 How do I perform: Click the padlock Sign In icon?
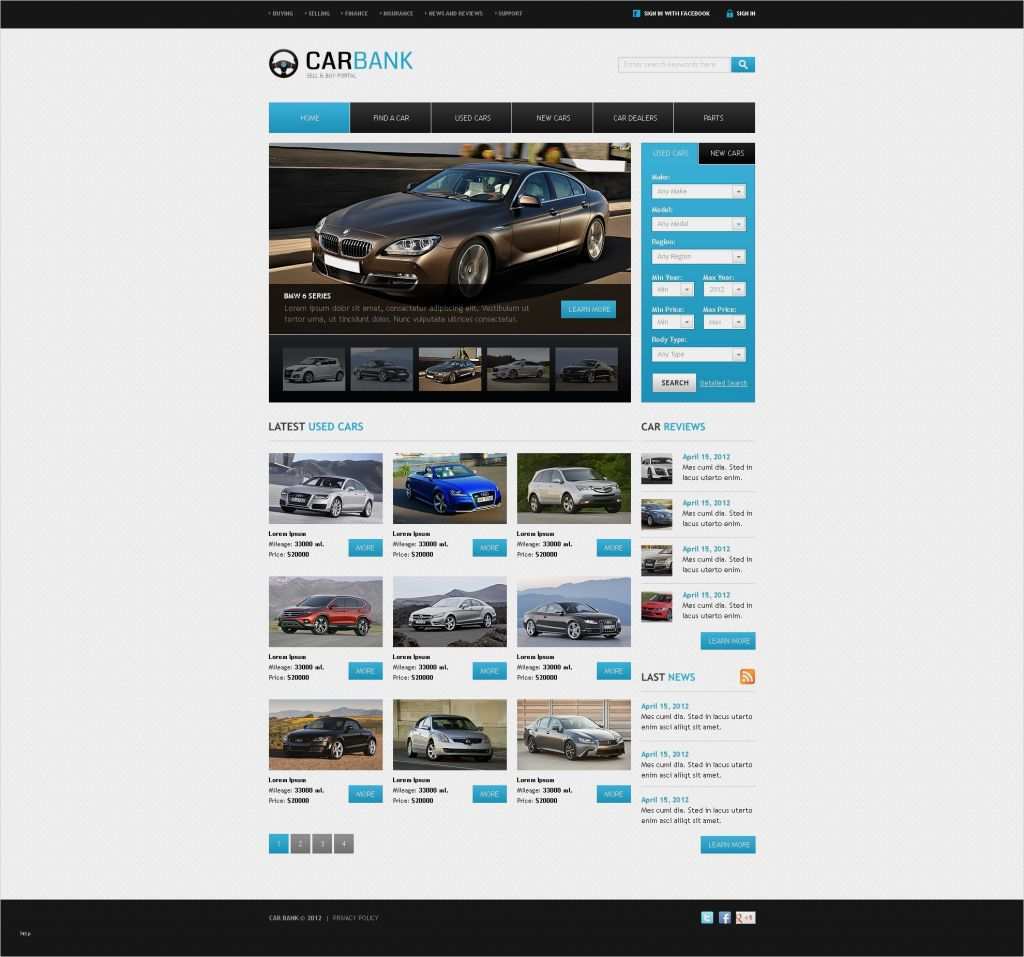pos(728,13)
